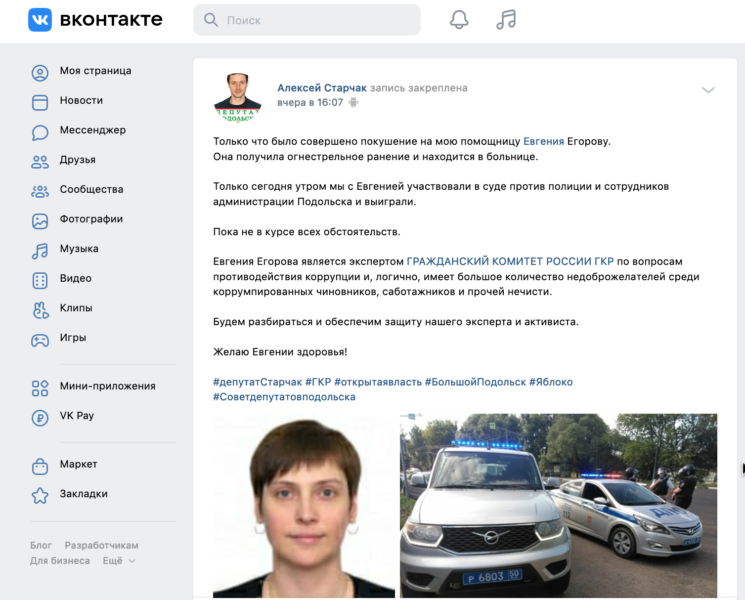745x600 pixels.
Task: Open the Сообщества communities icon
Action: click(40, 191)
